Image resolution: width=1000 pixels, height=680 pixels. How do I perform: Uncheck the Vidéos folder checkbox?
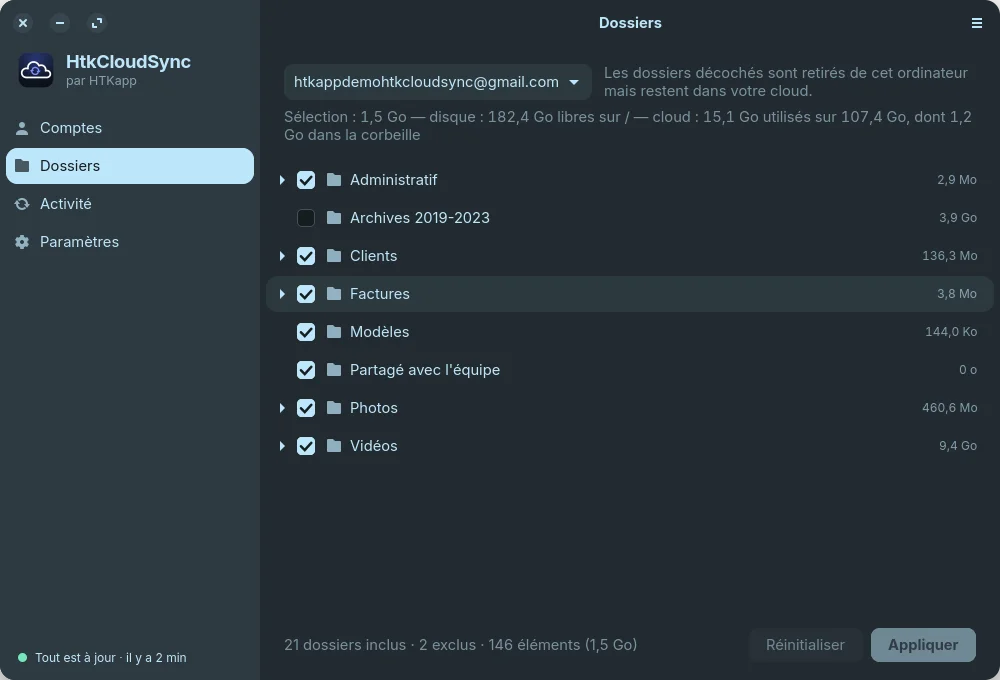[306, 446]
